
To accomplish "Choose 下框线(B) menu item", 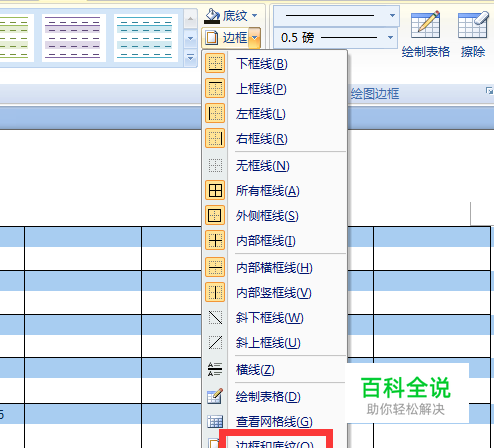I will click(274, 63).
